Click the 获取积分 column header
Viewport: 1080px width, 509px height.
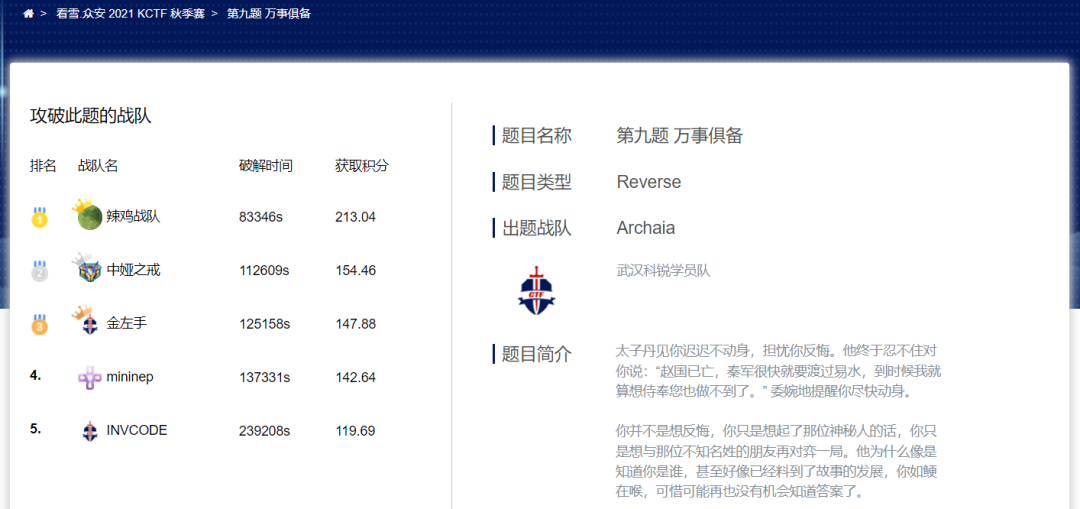tap(362, 166)
